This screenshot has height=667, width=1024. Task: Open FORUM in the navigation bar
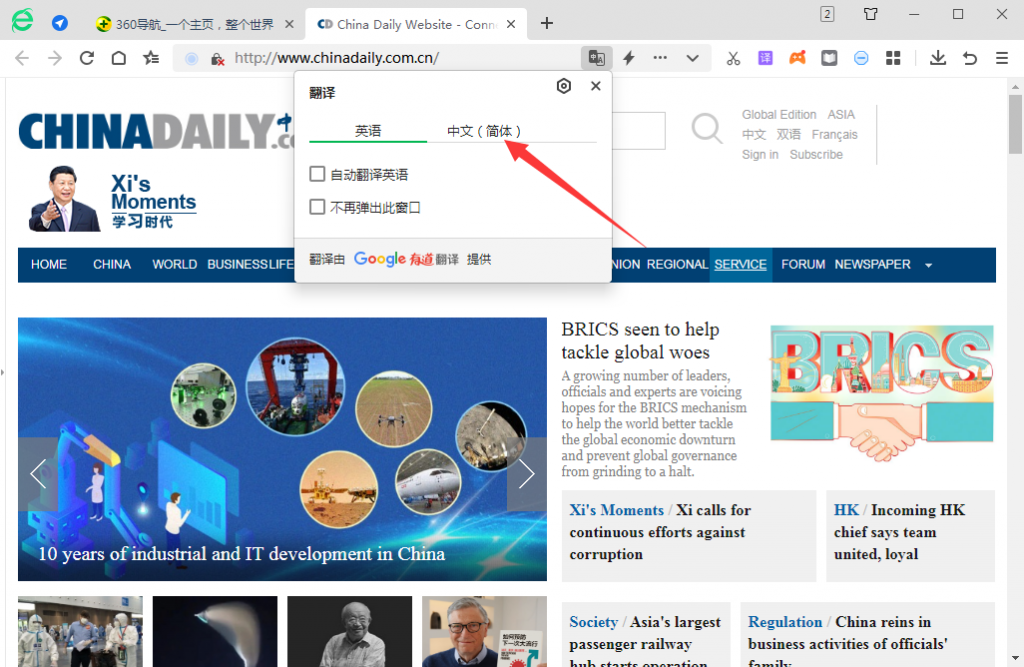[803, 265]
